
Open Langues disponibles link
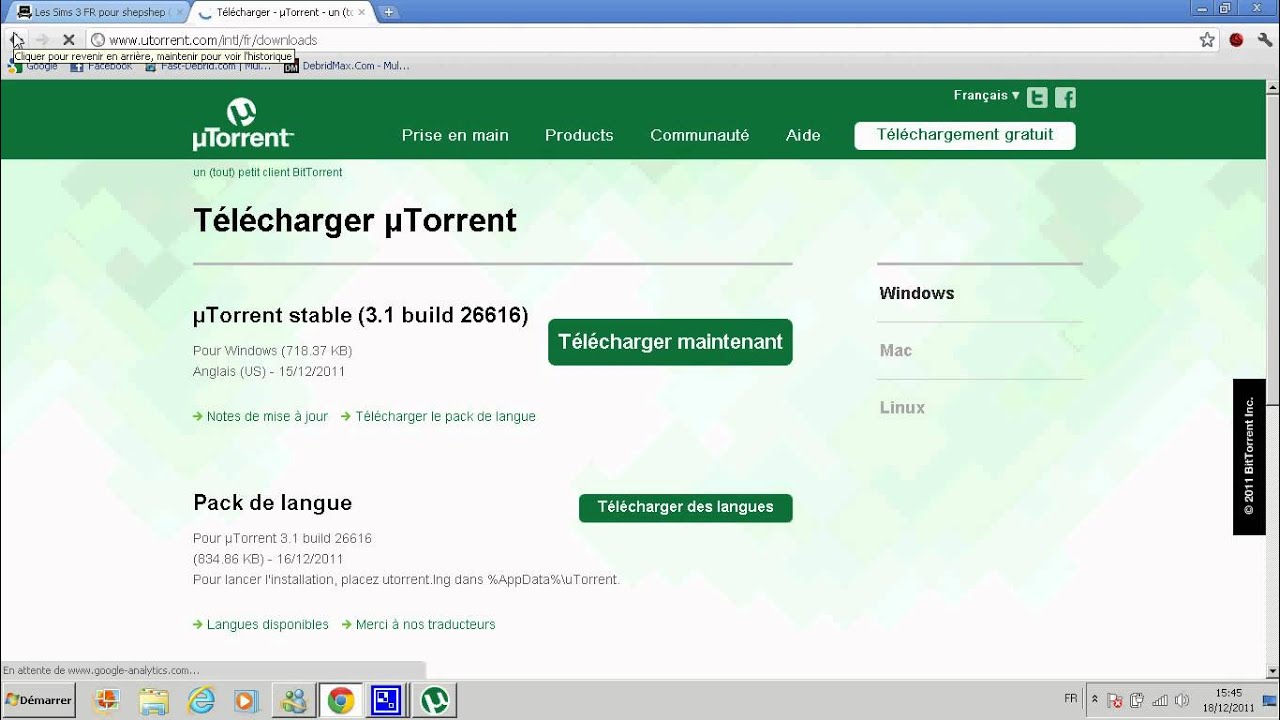pyautogui.click(x=267, y=625)
